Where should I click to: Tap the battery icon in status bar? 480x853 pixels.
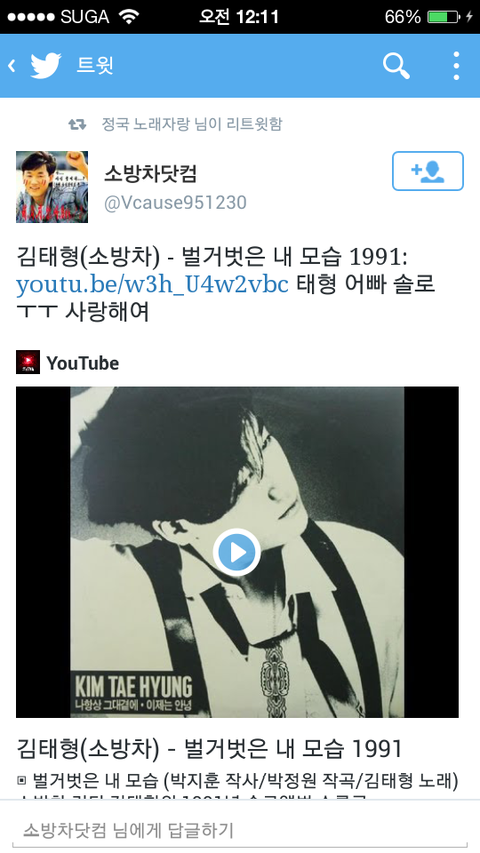[445, 17]
